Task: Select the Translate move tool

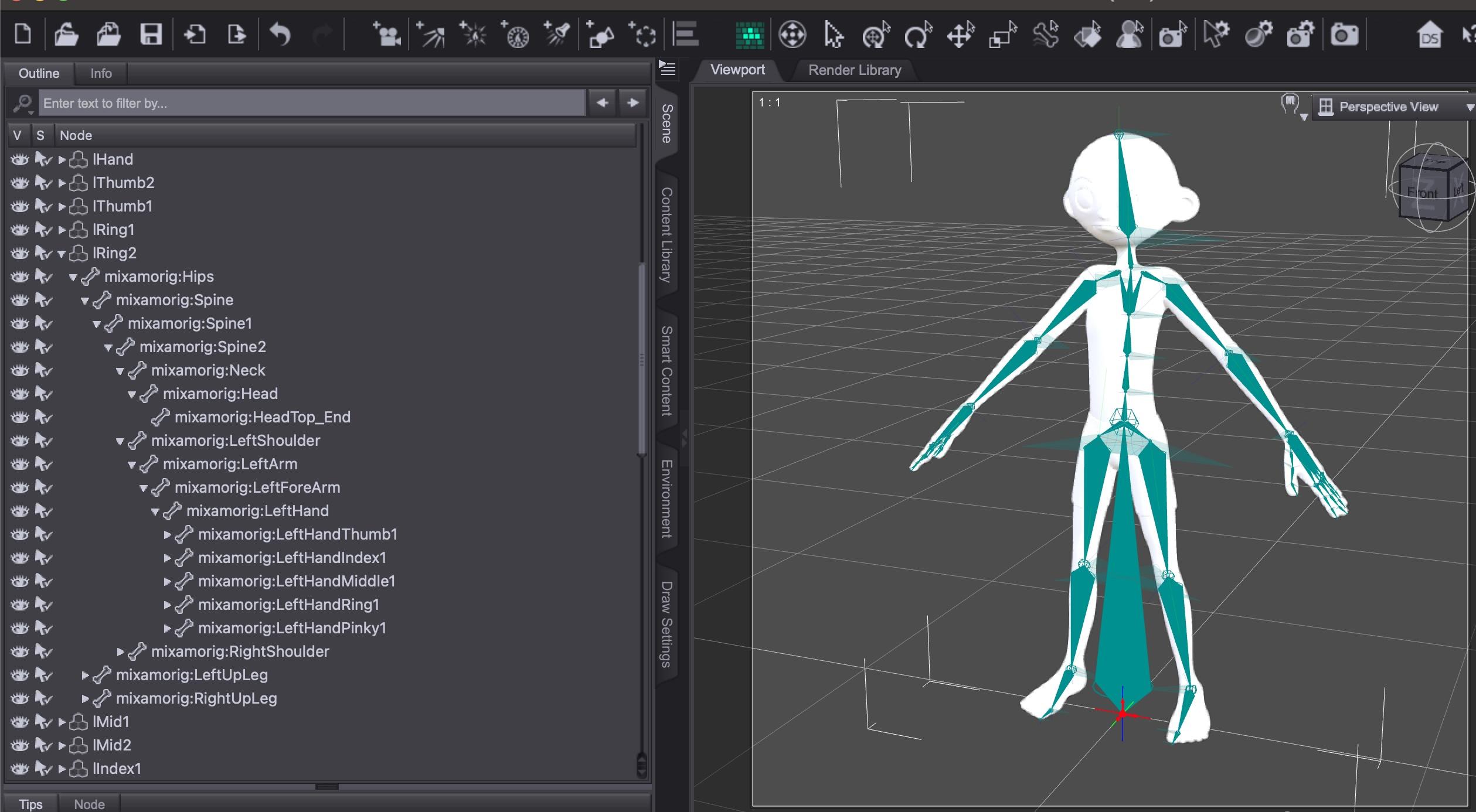Action: pos(960,35)
